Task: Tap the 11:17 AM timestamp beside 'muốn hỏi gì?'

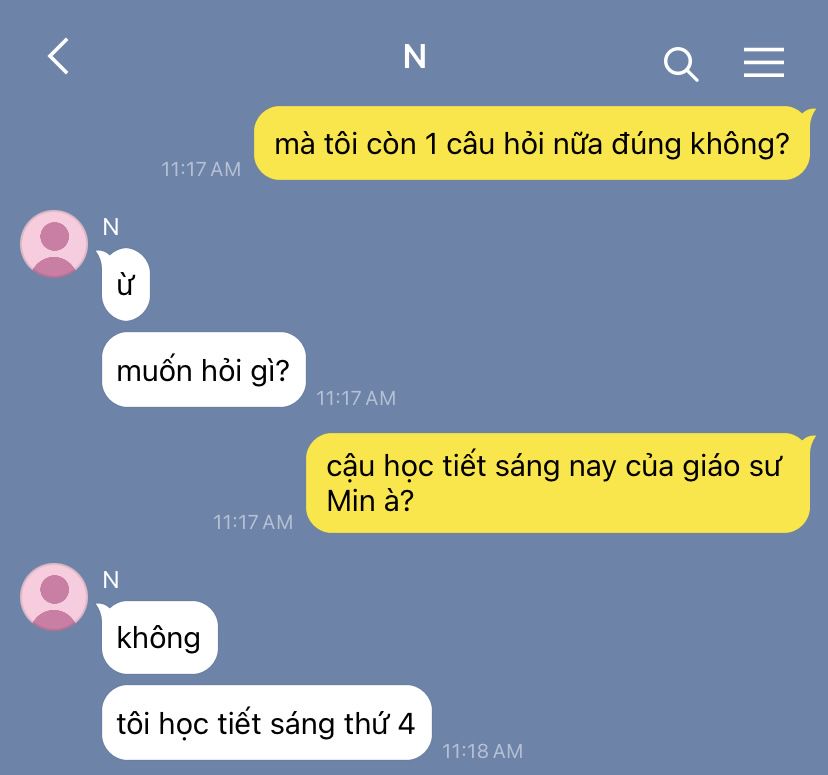Action: point(356,398)
